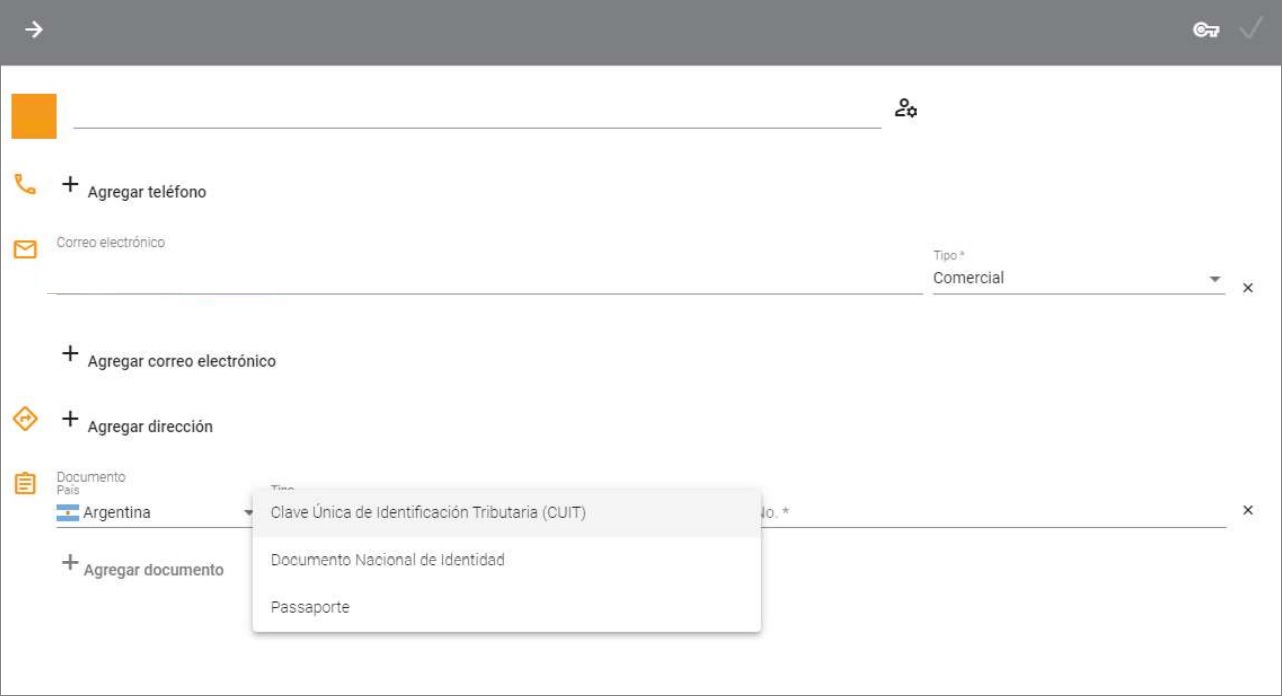Remove the email row with X
1282x696 pixels.
pyautogui.click(x=1248, y=288)
